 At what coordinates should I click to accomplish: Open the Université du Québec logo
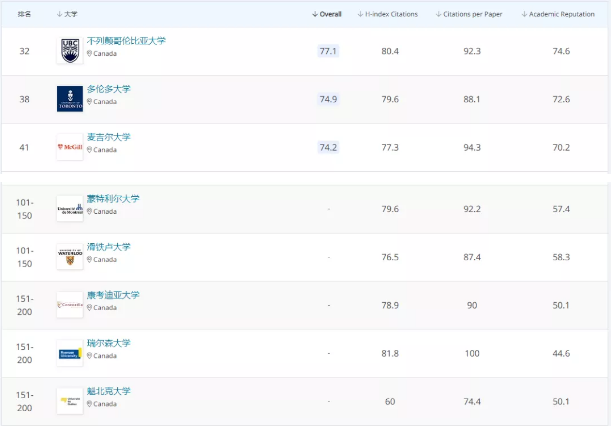tap(70, 401)
